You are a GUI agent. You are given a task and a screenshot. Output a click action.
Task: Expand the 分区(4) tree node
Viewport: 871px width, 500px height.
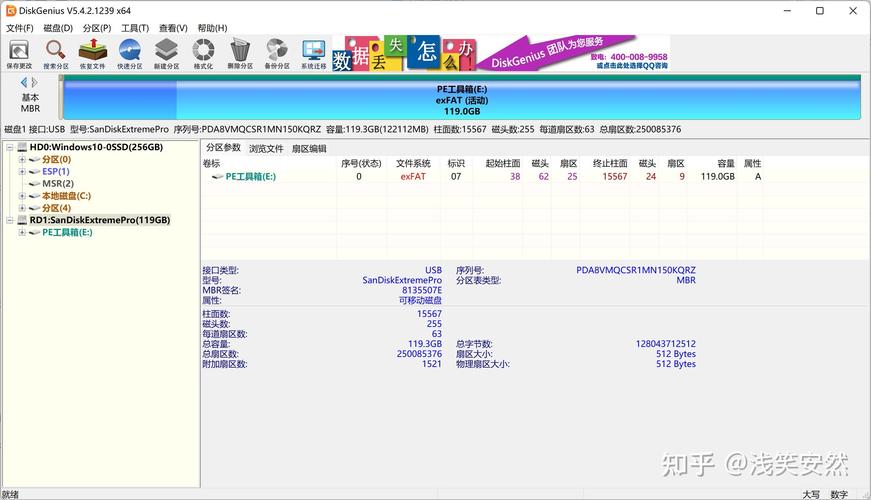(22, 208)
